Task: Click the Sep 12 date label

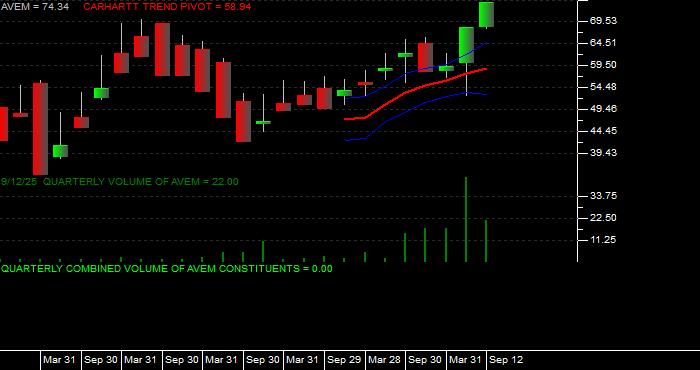Action: 506,360
